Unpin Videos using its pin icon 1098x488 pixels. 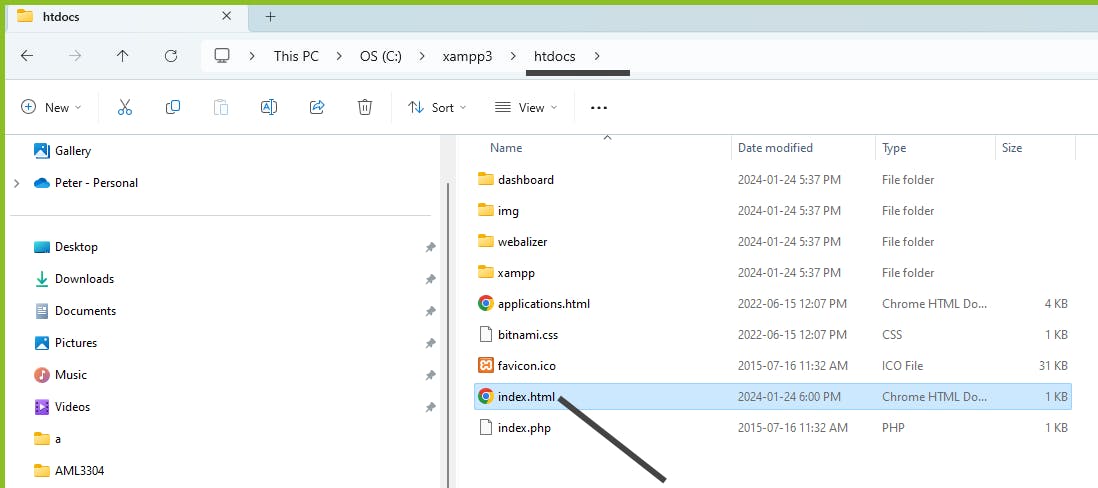click(x=431, y=407)
